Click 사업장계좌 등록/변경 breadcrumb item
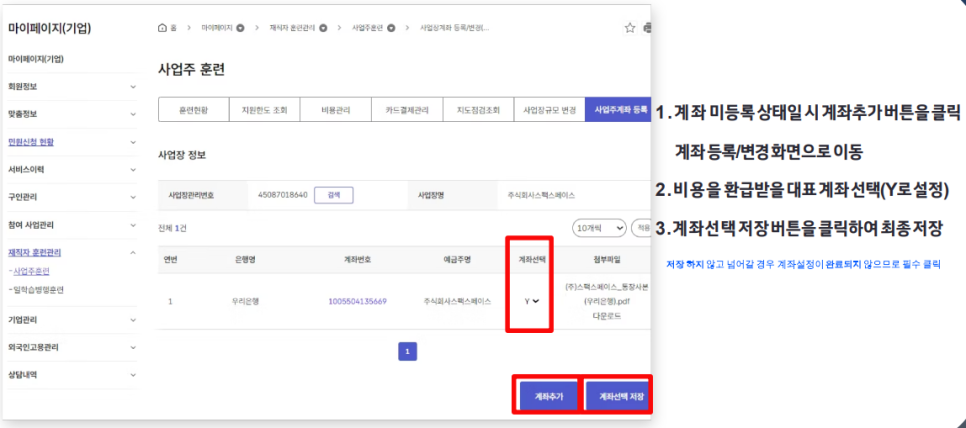The height and width of the screenshot is (428, 966). click(455, 28)
